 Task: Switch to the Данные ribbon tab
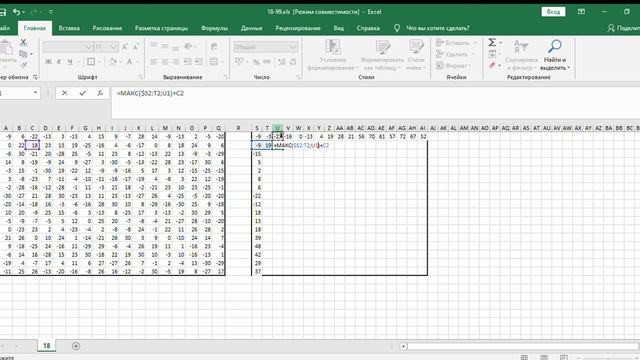point(251,28)
